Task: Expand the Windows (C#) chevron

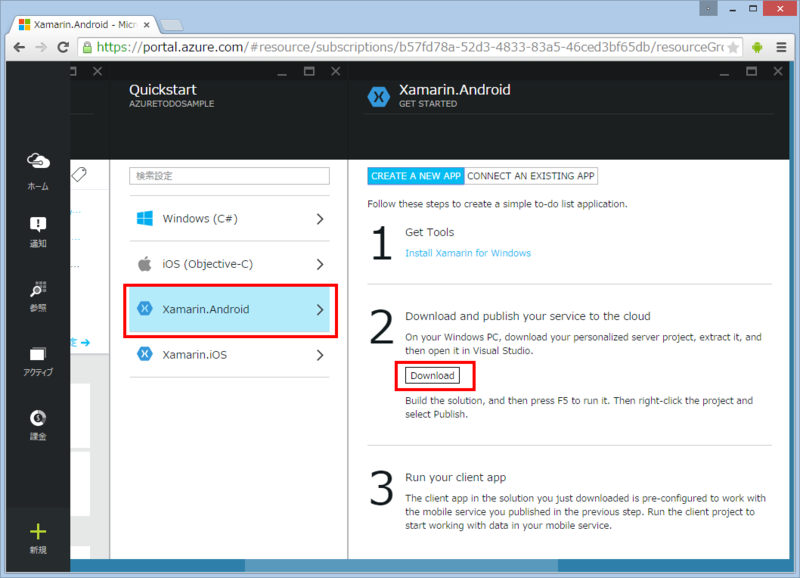Action: pyautogui.click(x=320, y=219)
